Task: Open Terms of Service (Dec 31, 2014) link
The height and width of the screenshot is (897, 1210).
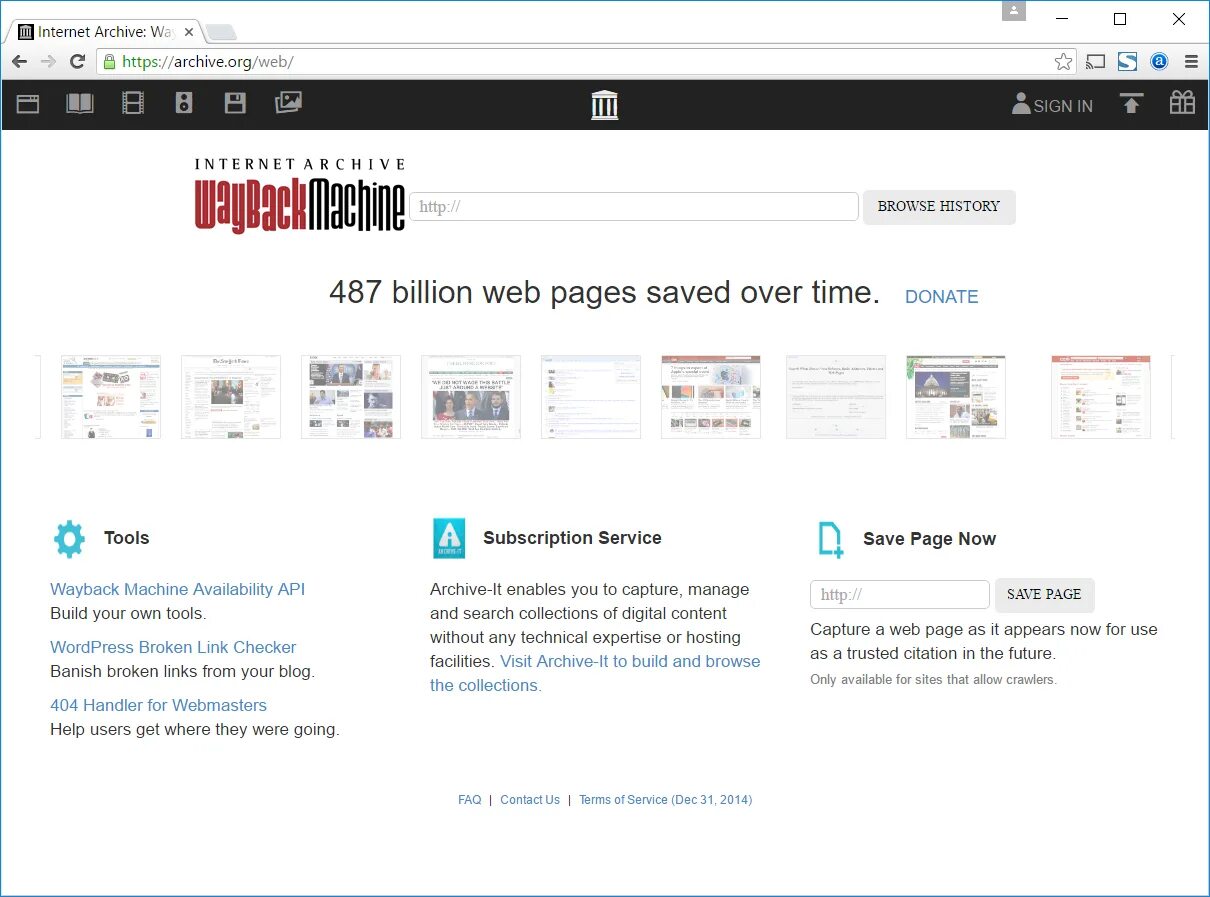Action: (x=665, y=800)
